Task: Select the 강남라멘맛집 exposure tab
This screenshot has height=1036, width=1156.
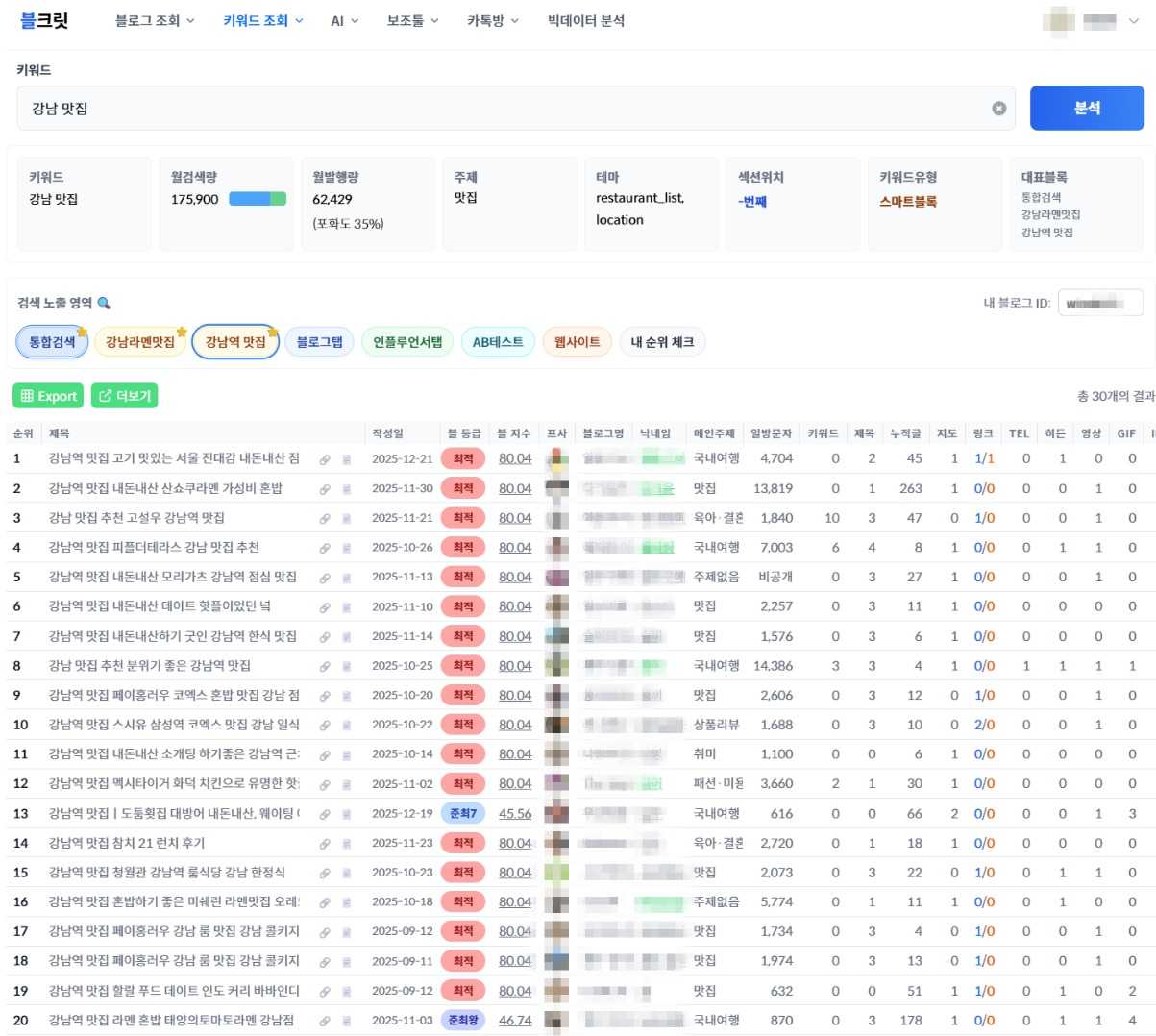Action: coord(140,342)
